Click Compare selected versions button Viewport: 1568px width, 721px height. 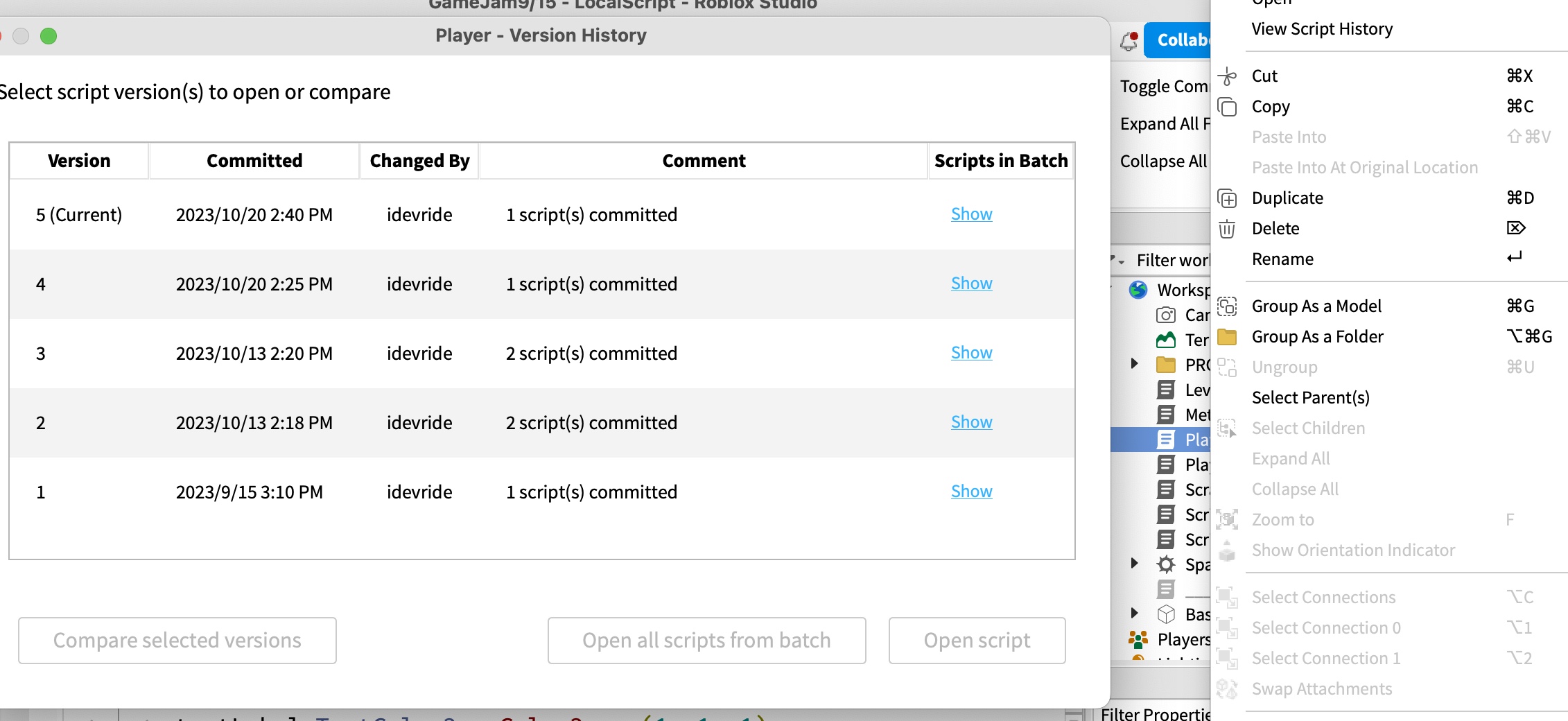(x=177, y=640)
